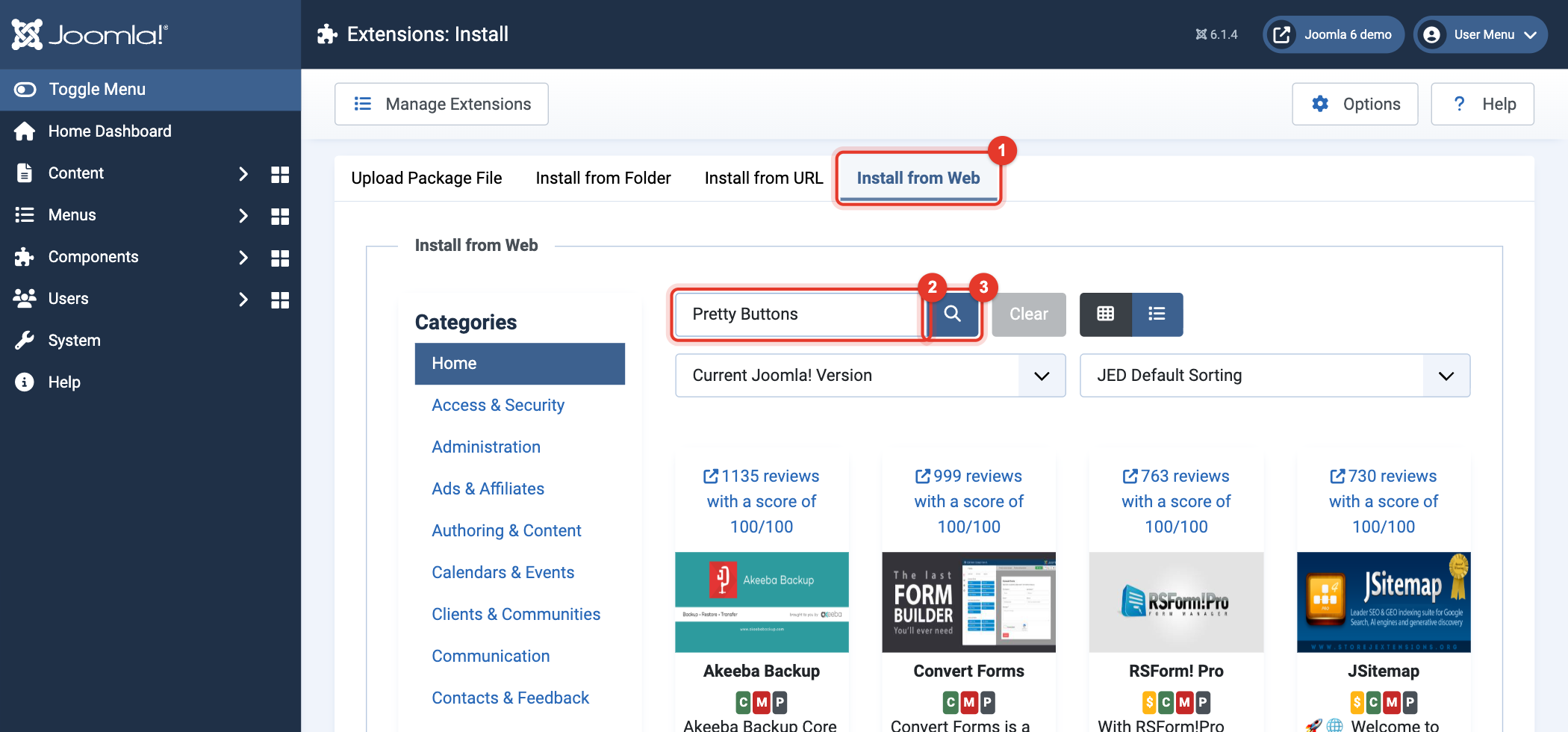The image size is (1568, 732).
Task: Open Content dashboard grid icon
Action: (x=280, y=174)
